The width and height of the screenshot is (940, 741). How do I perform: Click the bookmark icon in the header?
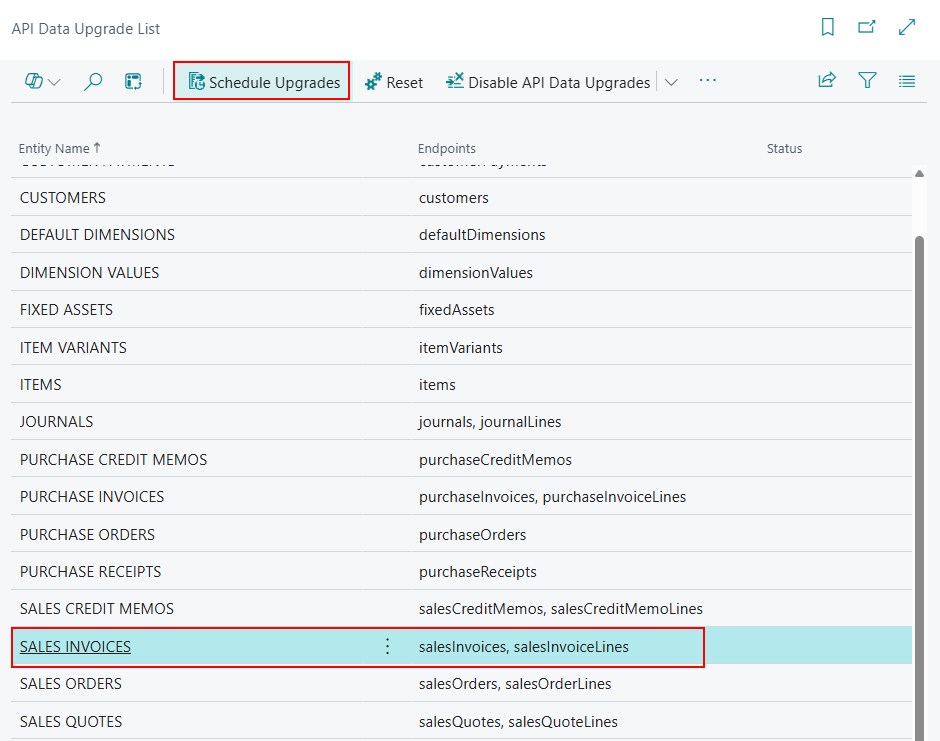[827, 28]
